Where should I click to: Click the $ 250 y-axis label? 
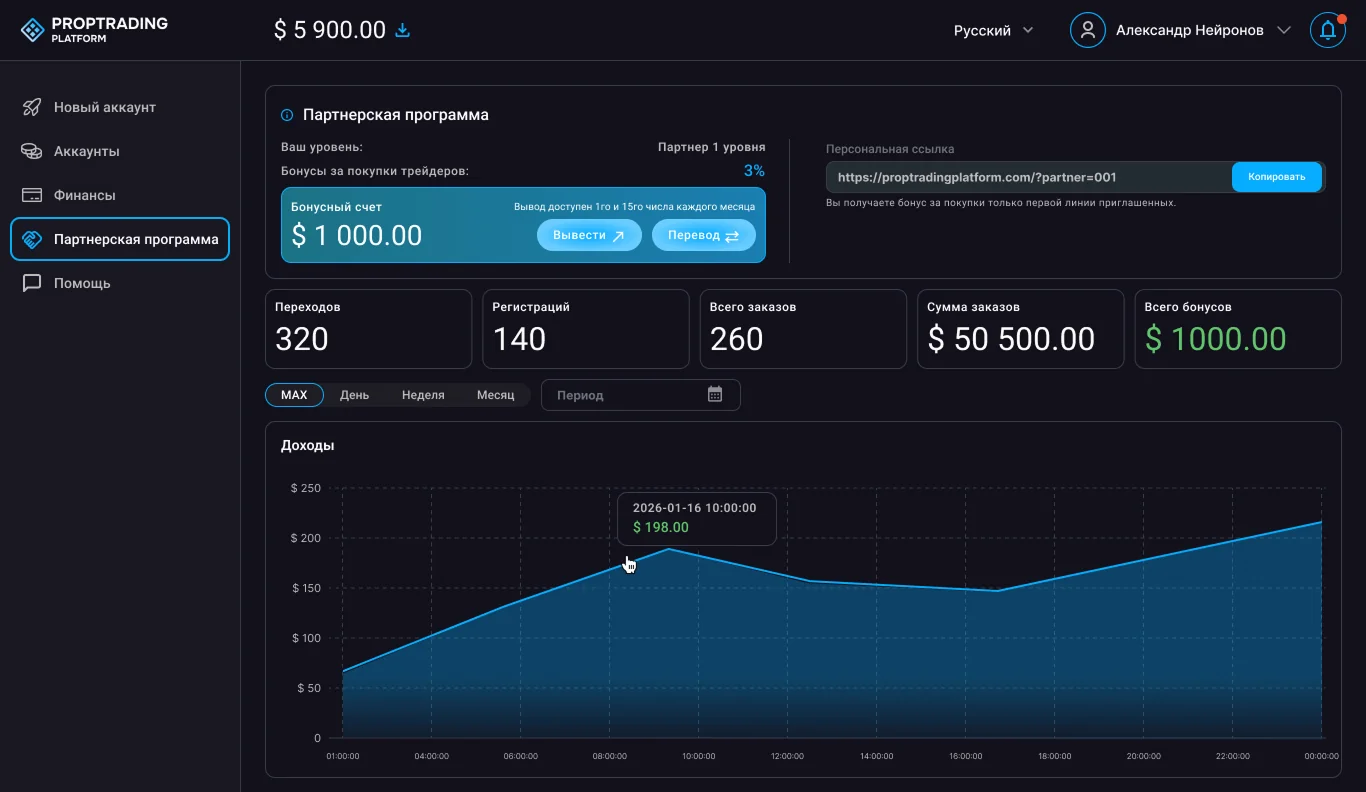tap(306, 488)
